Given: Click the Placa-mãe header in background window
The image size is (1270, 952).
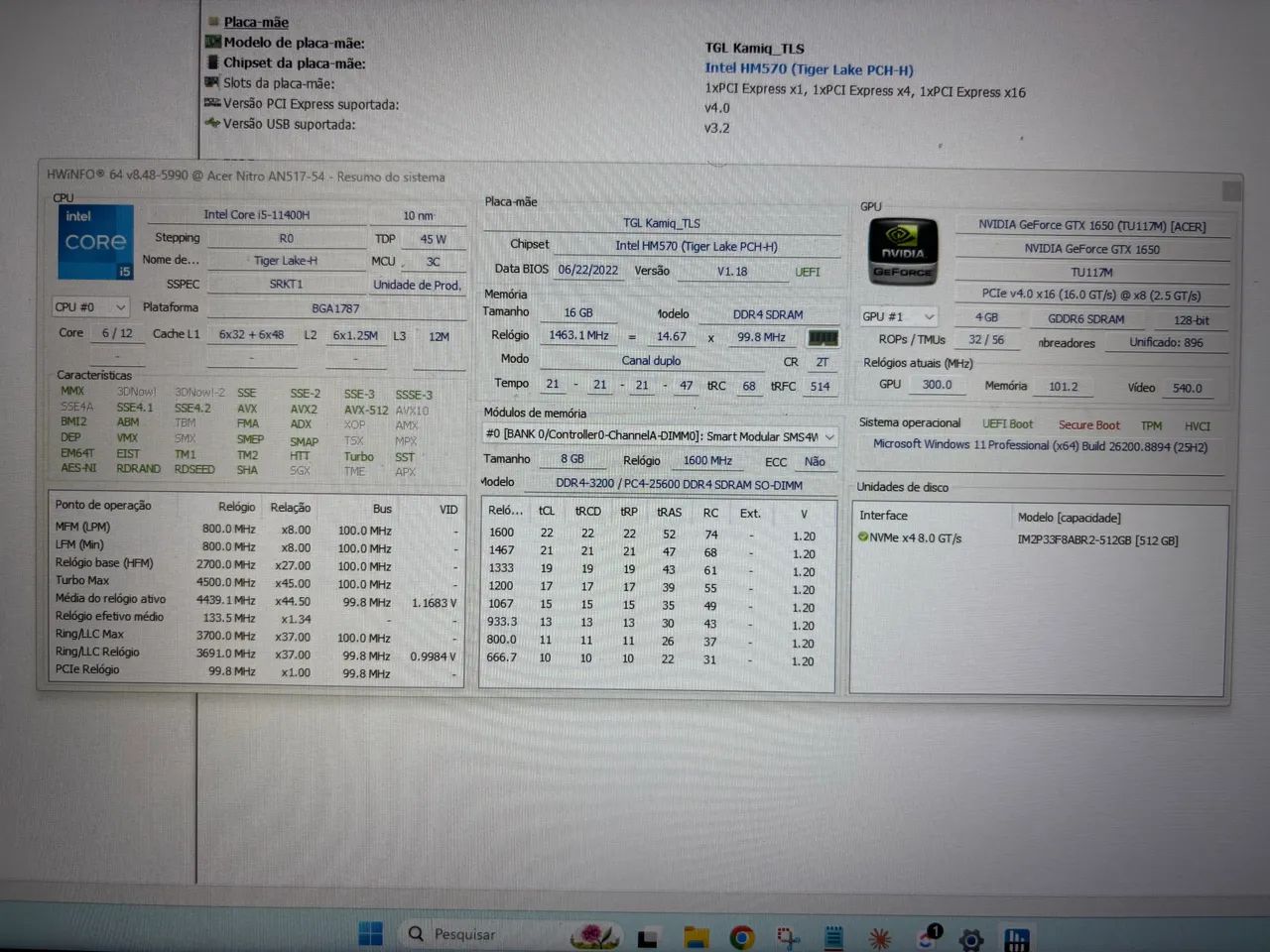Looking at the screenshot, I should click(x=256, y=22).
